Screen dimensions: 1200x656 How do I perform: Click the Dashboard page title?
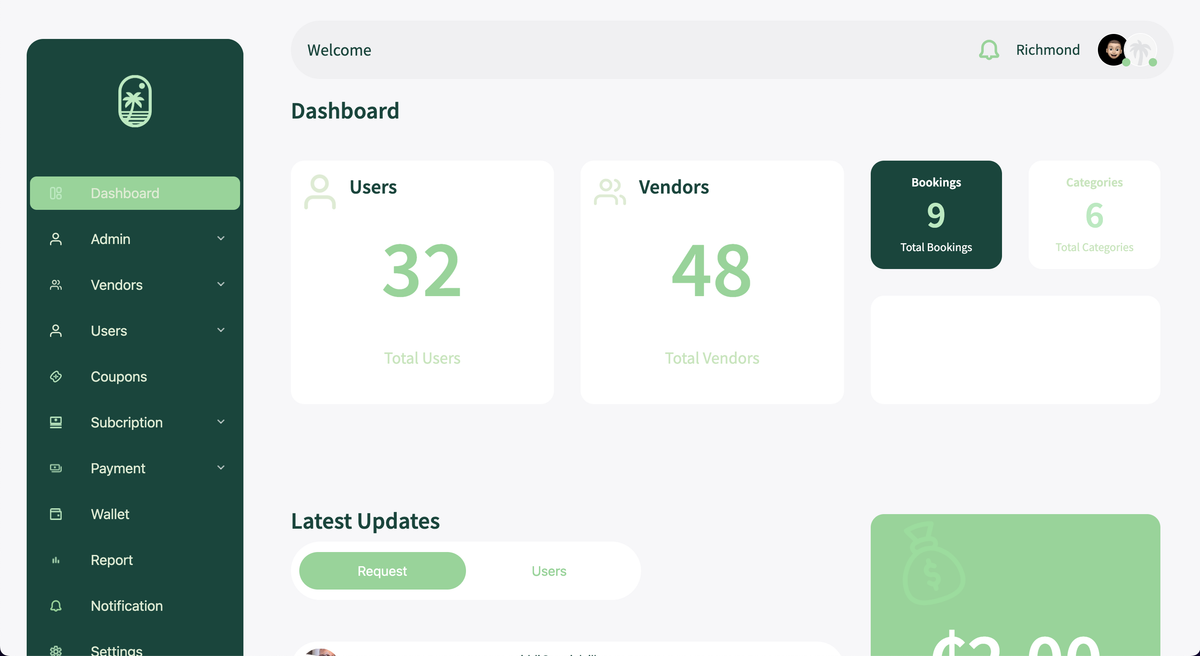click(345, 111)
